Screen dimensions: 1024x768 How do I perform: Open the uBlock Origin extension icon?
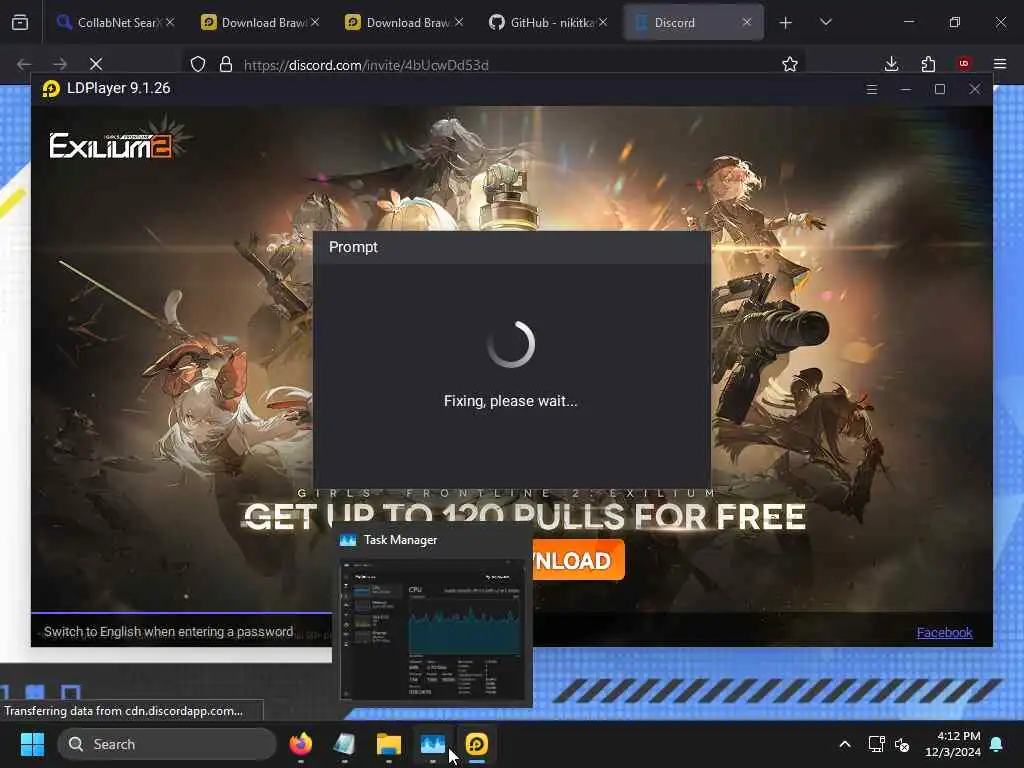click(964, 63)
